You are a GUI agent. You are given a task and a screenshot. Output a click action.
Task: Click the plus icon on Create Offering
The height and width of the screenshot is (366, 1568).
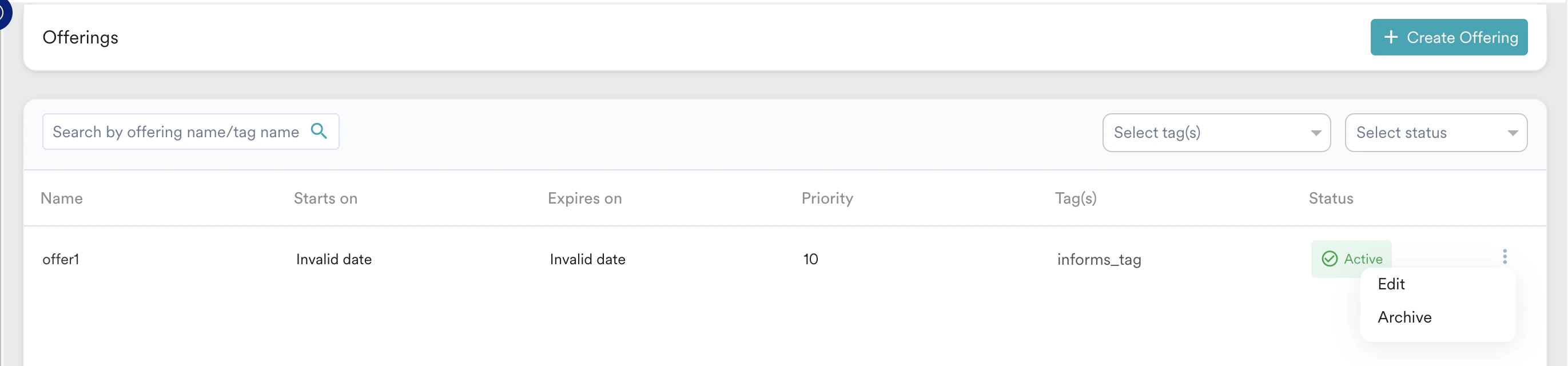pyautogui.click(x=1390, y=37)
